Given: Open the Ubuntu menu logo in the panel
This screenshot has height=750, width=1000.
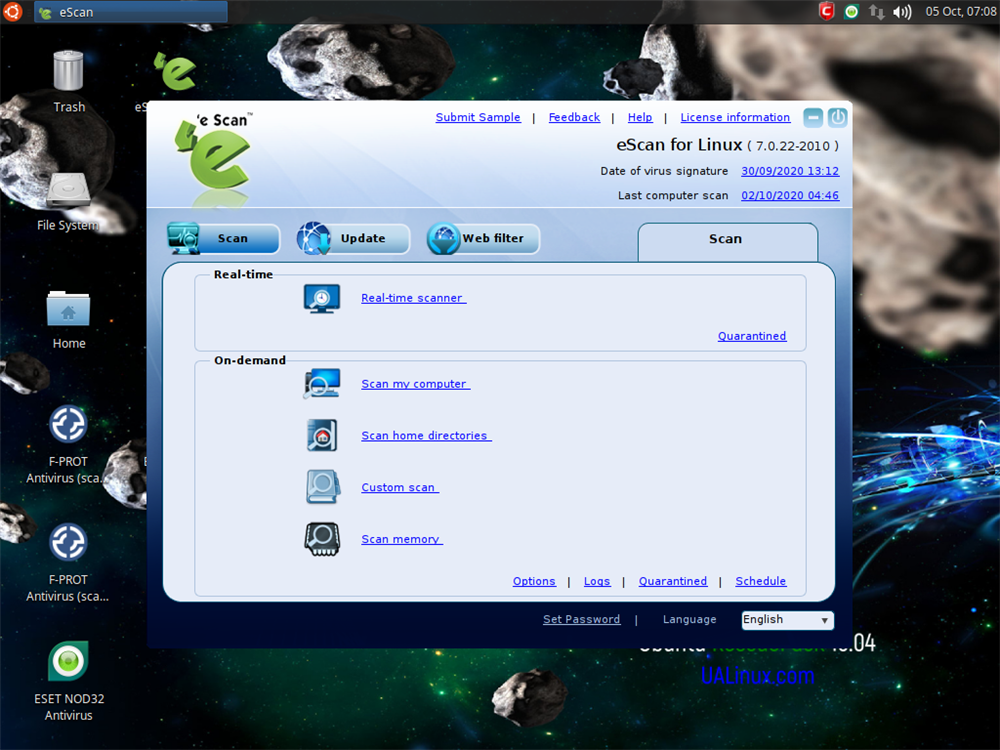Looking at the screenshot, I should coord(13,11).
